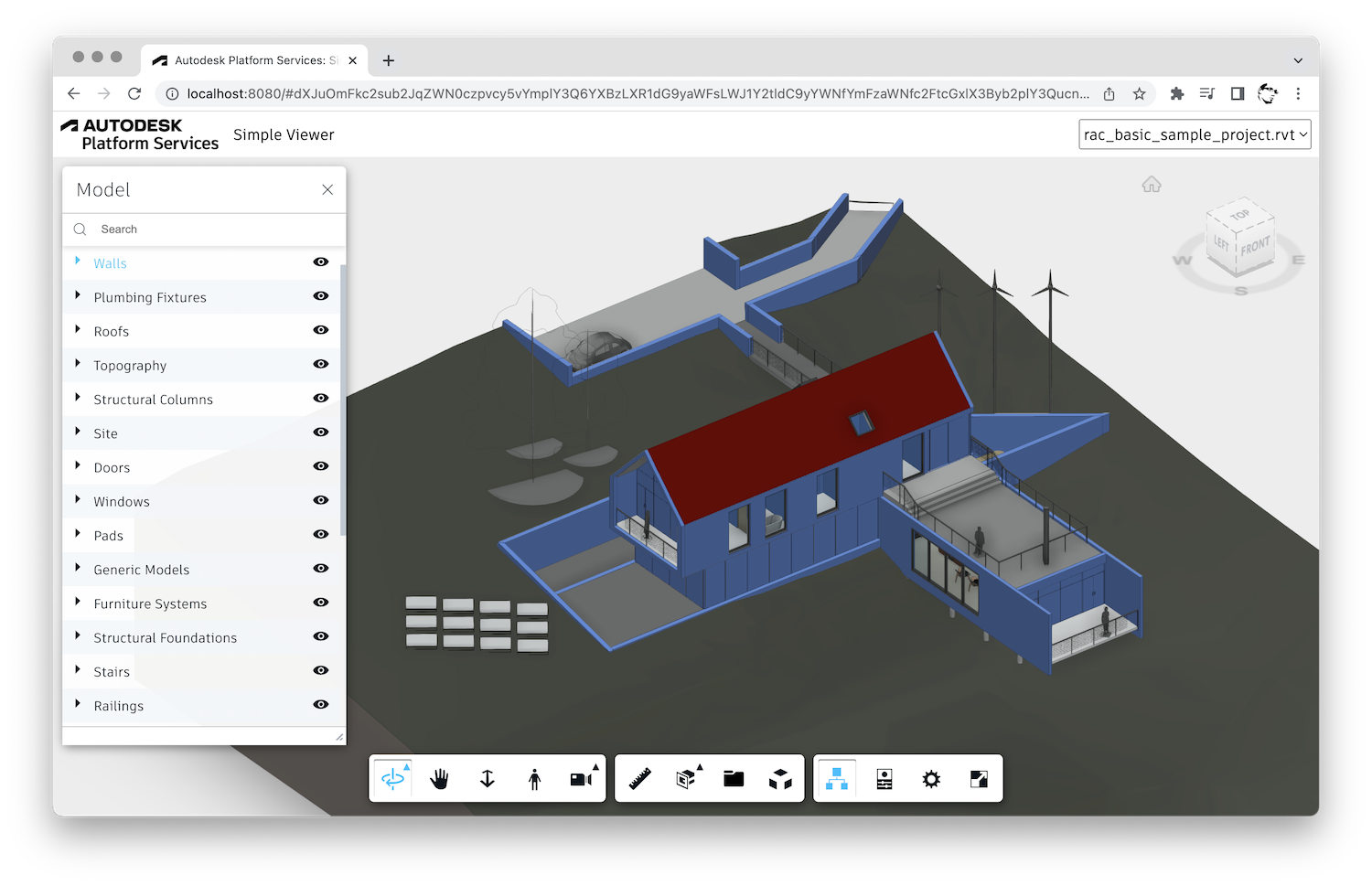Open the Section analysis tool

point(686,778)
